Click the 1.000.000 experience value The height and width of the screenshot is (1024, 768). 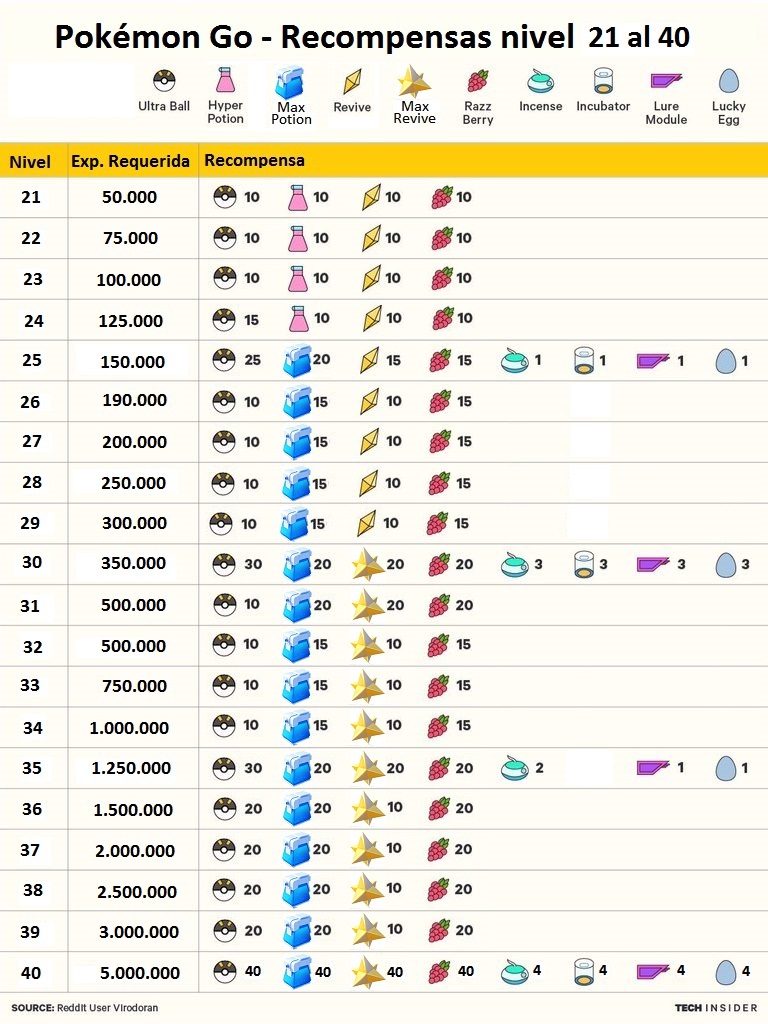129,728
